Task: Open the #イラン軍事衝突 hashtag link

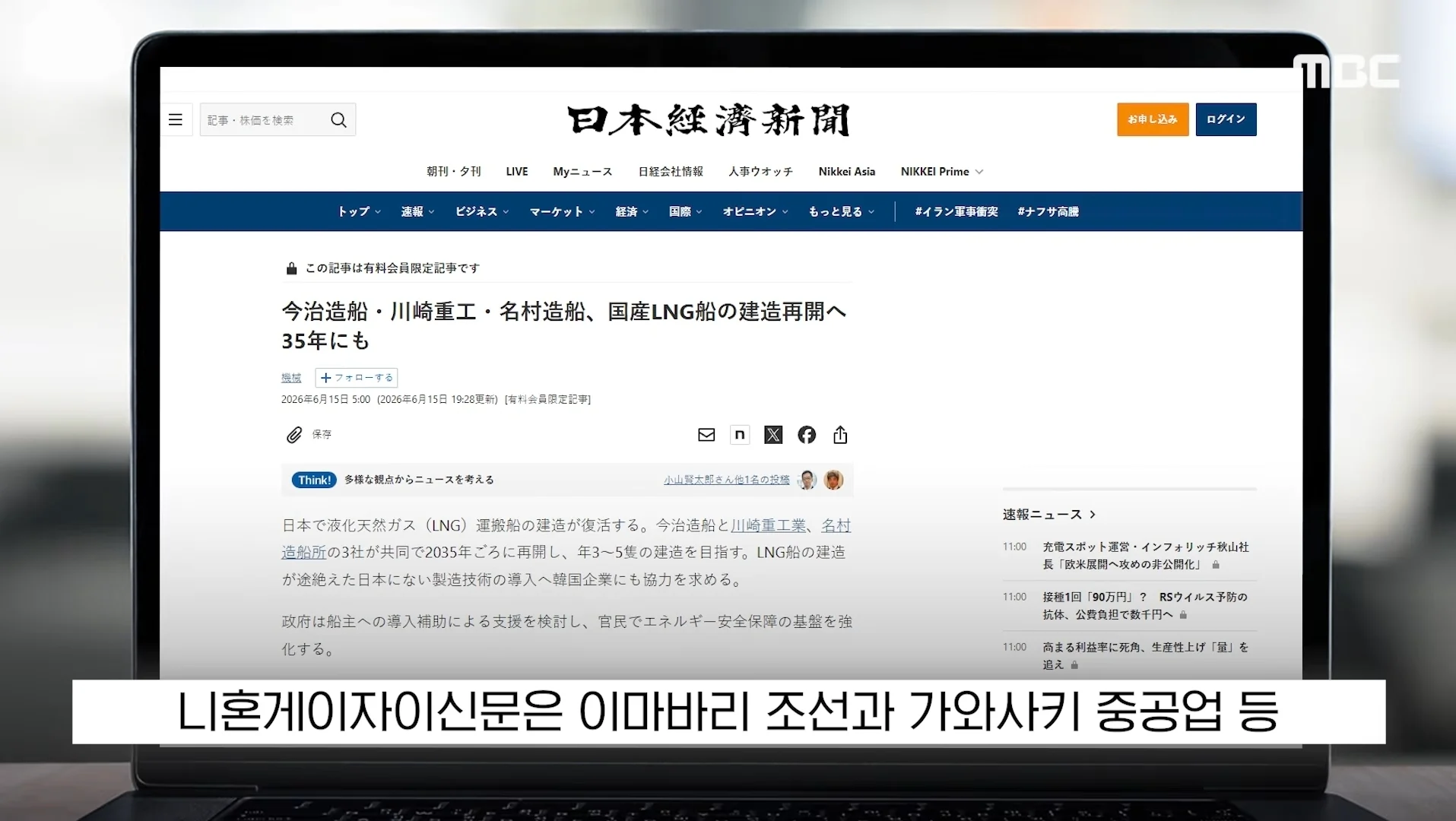Action: point(956,211)
